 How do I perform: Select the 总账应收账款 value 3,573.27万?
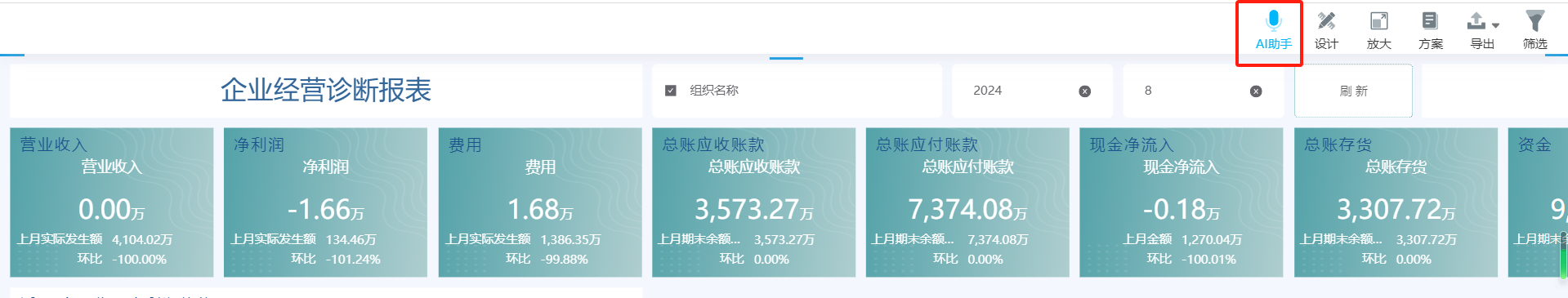[753, 210]
